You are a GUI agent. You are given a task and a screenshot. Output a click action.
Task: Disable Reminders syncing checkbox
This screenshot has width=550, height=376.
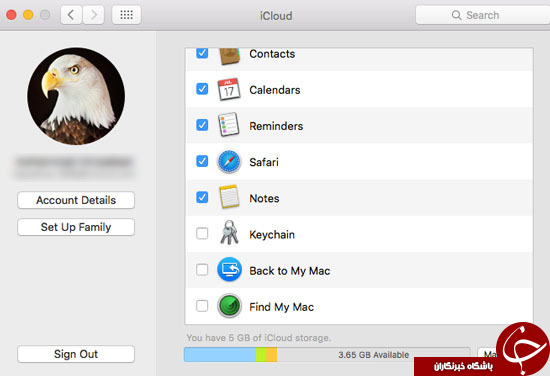tap(202, 125)
